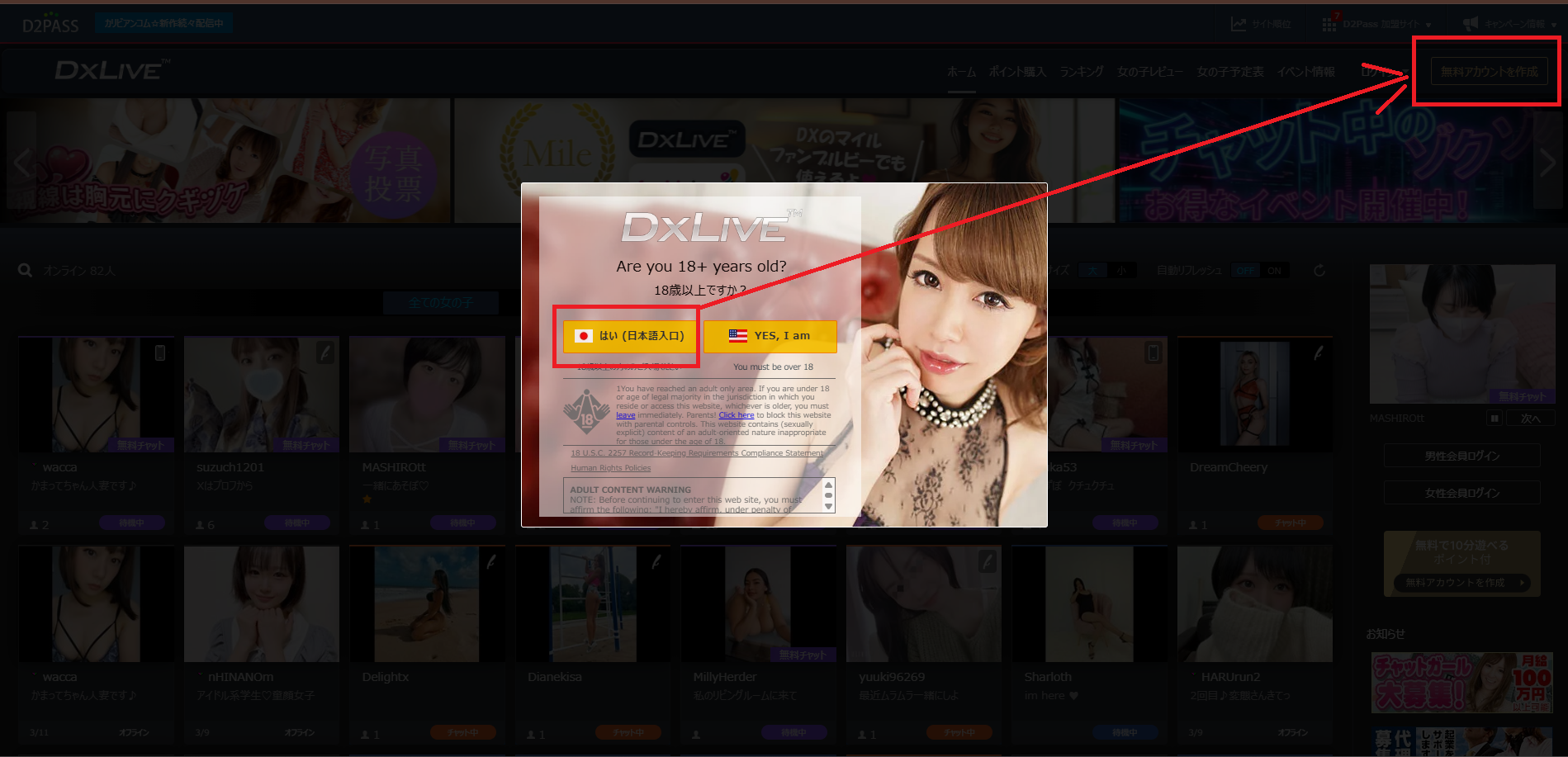Click the adult warning box scroll down arrow

click(828, 506)
